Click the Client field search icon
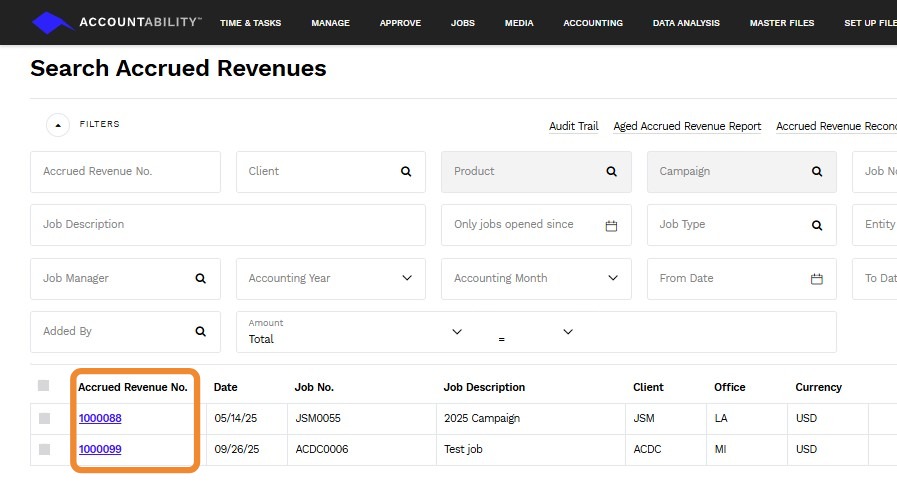This screenshot has height=501, width=897. pos(406,172)
